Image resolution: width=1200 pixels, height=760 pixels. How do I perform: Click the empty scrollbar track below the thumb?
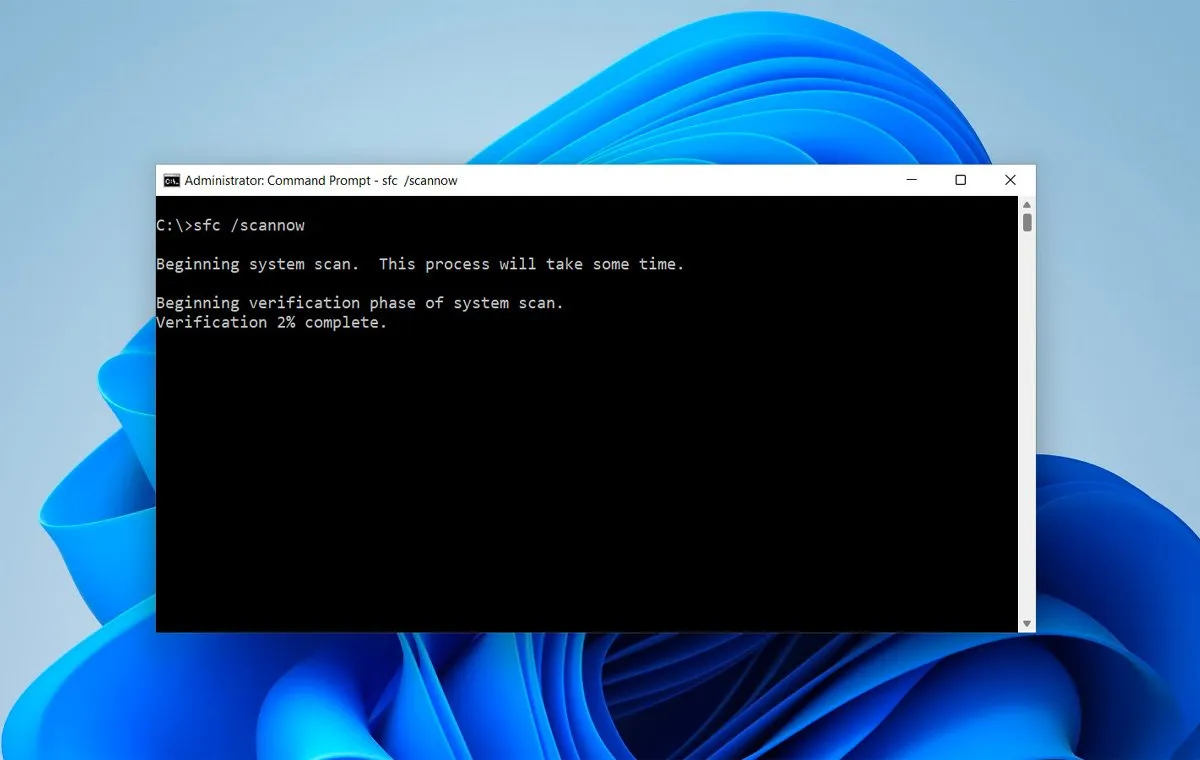click(x=1027, y=420)
